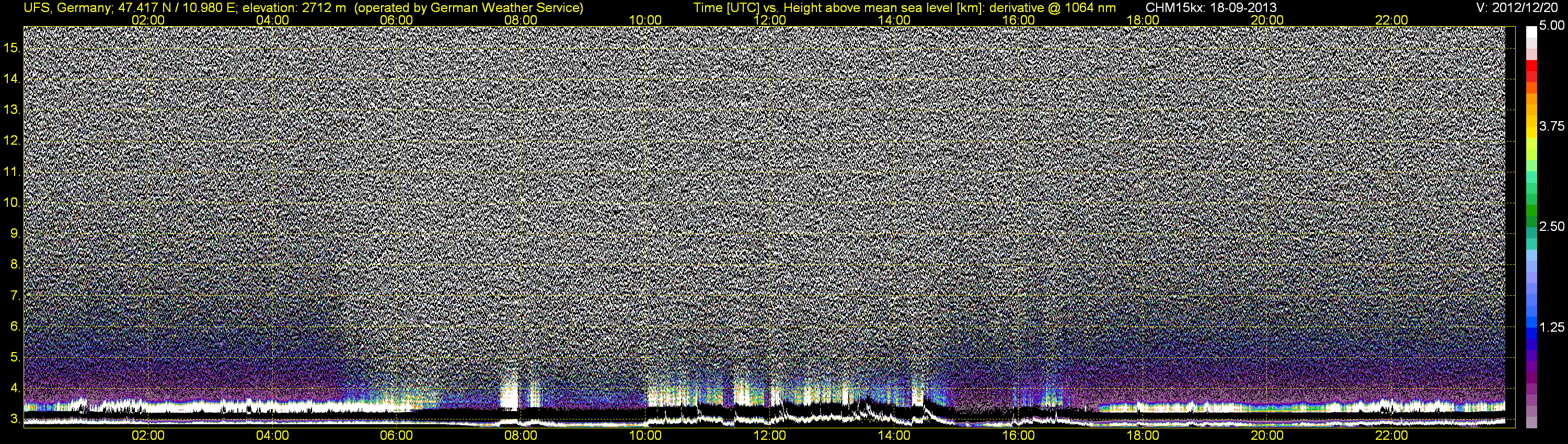The height and width of the screenshot is (444, 1568).
Task: Click the '10:00' label on the lower time axis
Action: (x=645, y=436)
